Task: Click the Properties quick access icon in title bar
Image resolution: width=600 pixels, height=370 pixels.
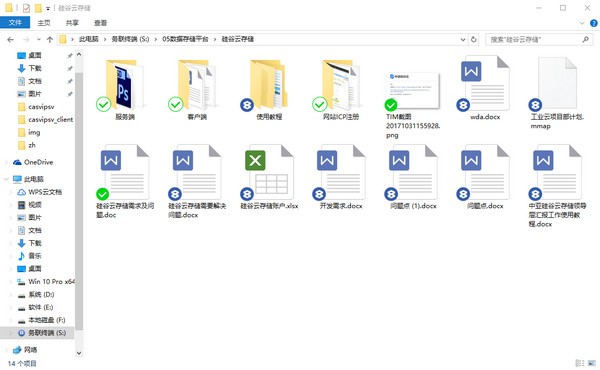Action: pyautogui.click(x=26, y=8)
